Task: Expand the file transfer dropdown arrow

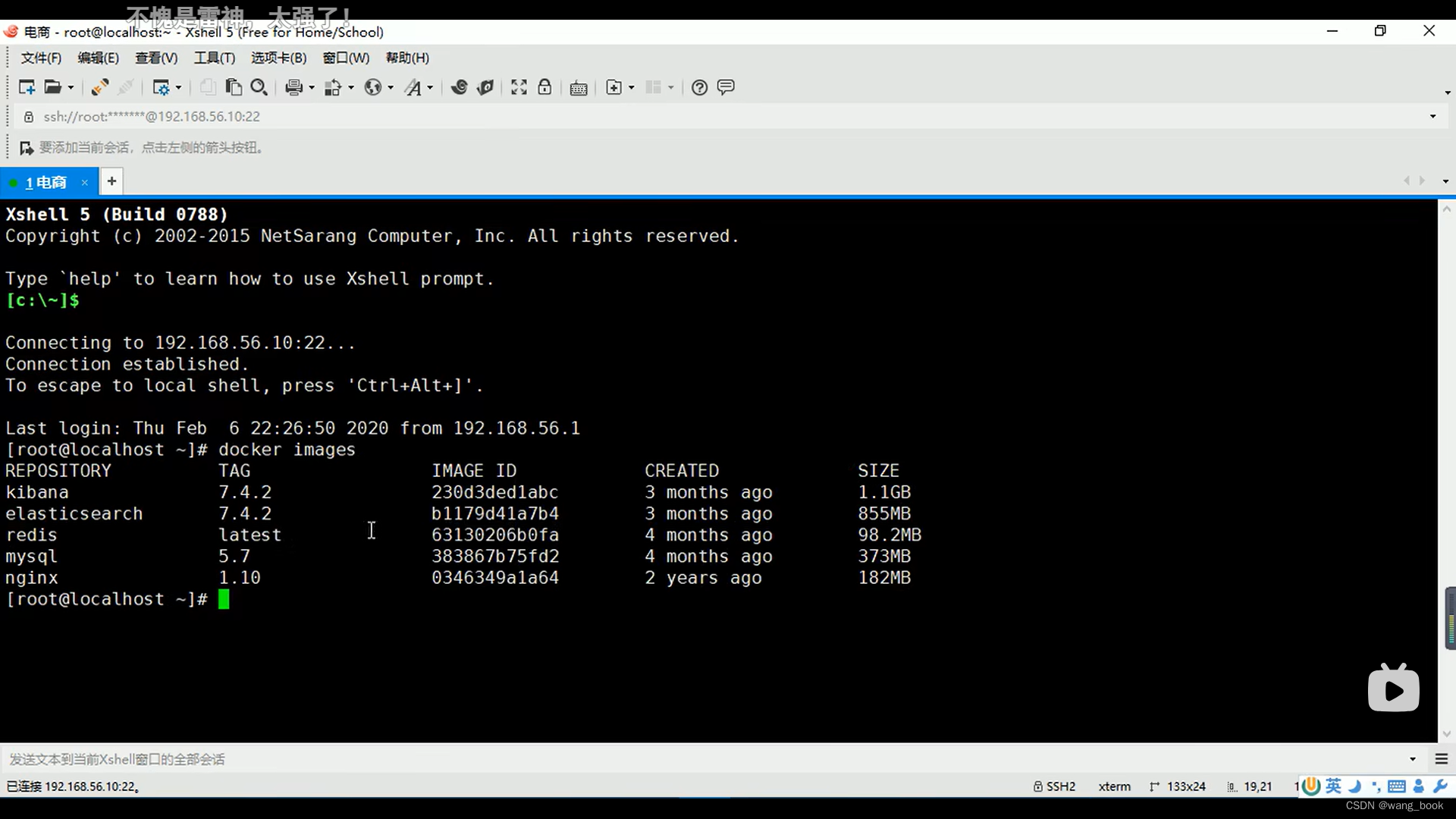Action: [x=351, y=88]
